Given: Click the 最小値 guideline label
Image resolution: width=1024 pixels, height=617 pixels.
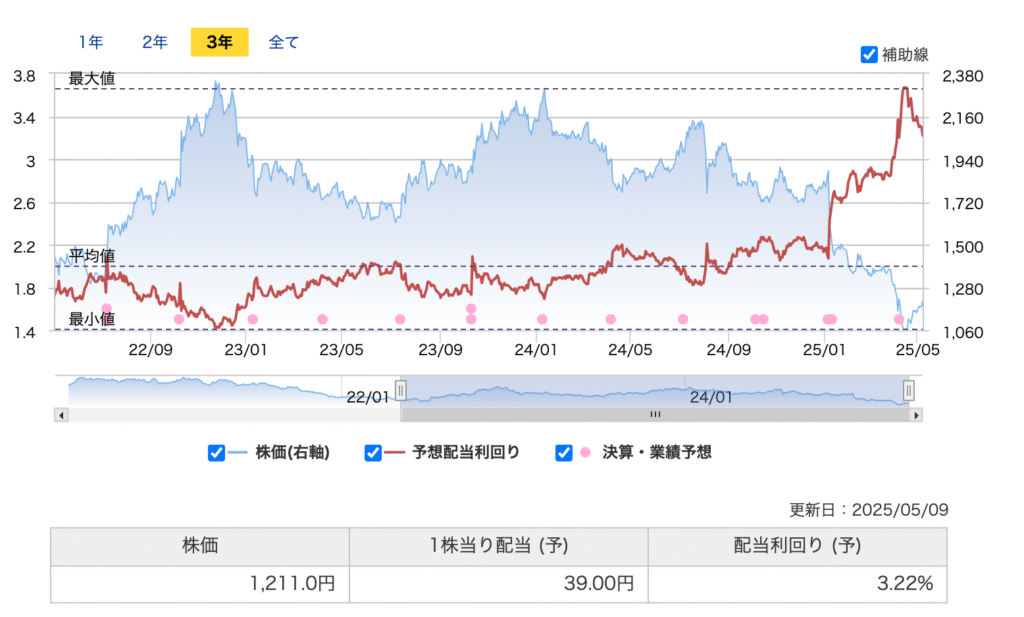Looking at the screenshot, I should point(92,319).
